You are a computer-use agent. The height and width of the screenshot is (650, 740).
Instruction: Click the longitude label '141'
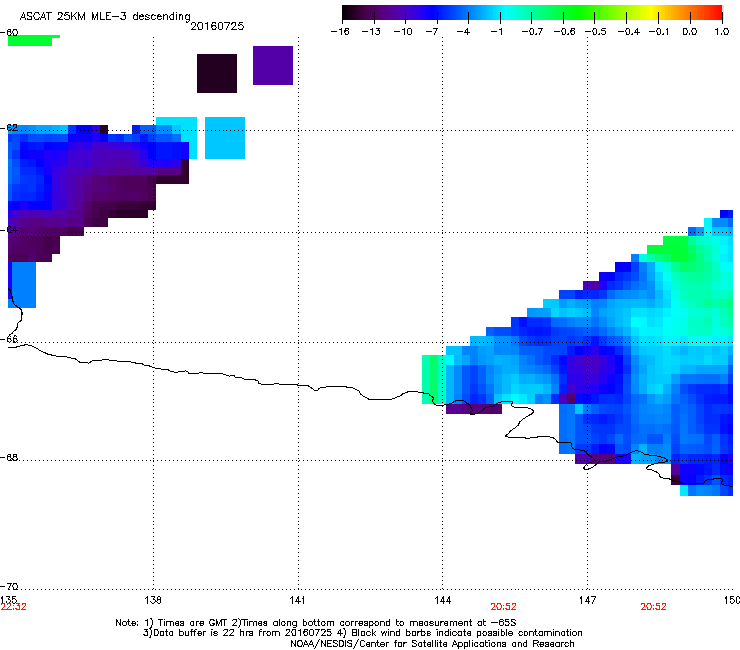point(297,600)
